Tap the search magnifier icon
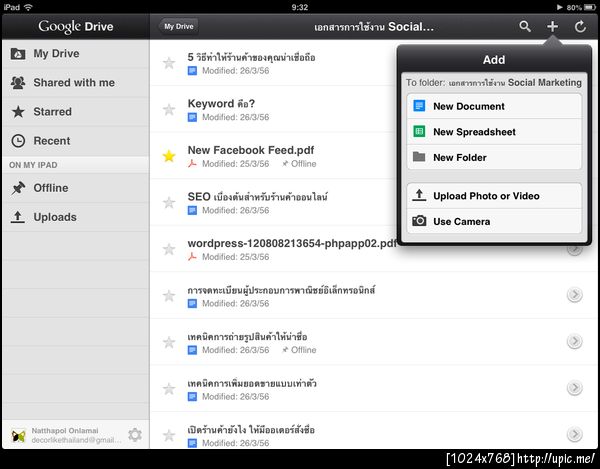This screenshot has height=469, width=600. click(525, 26)
